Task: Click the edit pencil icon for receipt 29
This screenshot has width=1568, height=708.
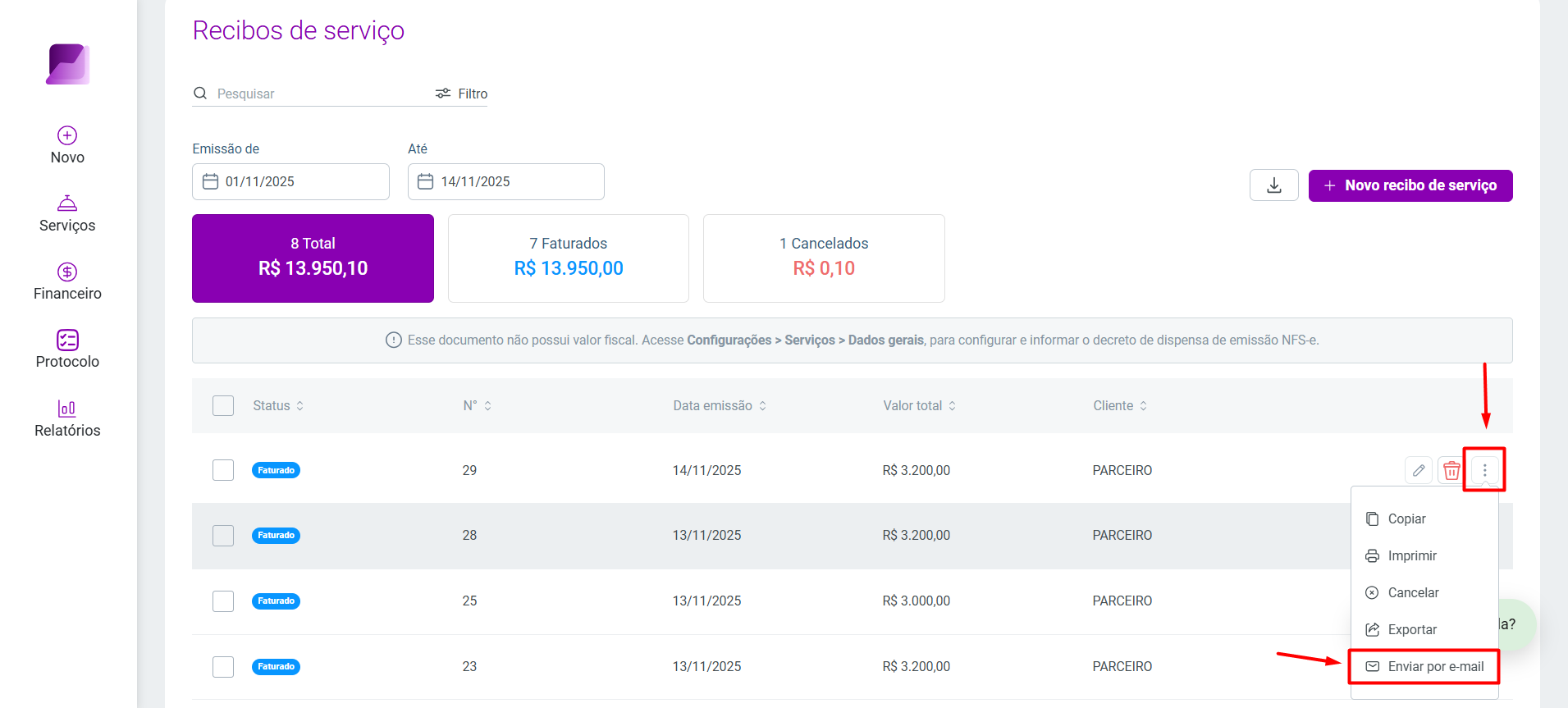Action: (x=1419, y=470)
